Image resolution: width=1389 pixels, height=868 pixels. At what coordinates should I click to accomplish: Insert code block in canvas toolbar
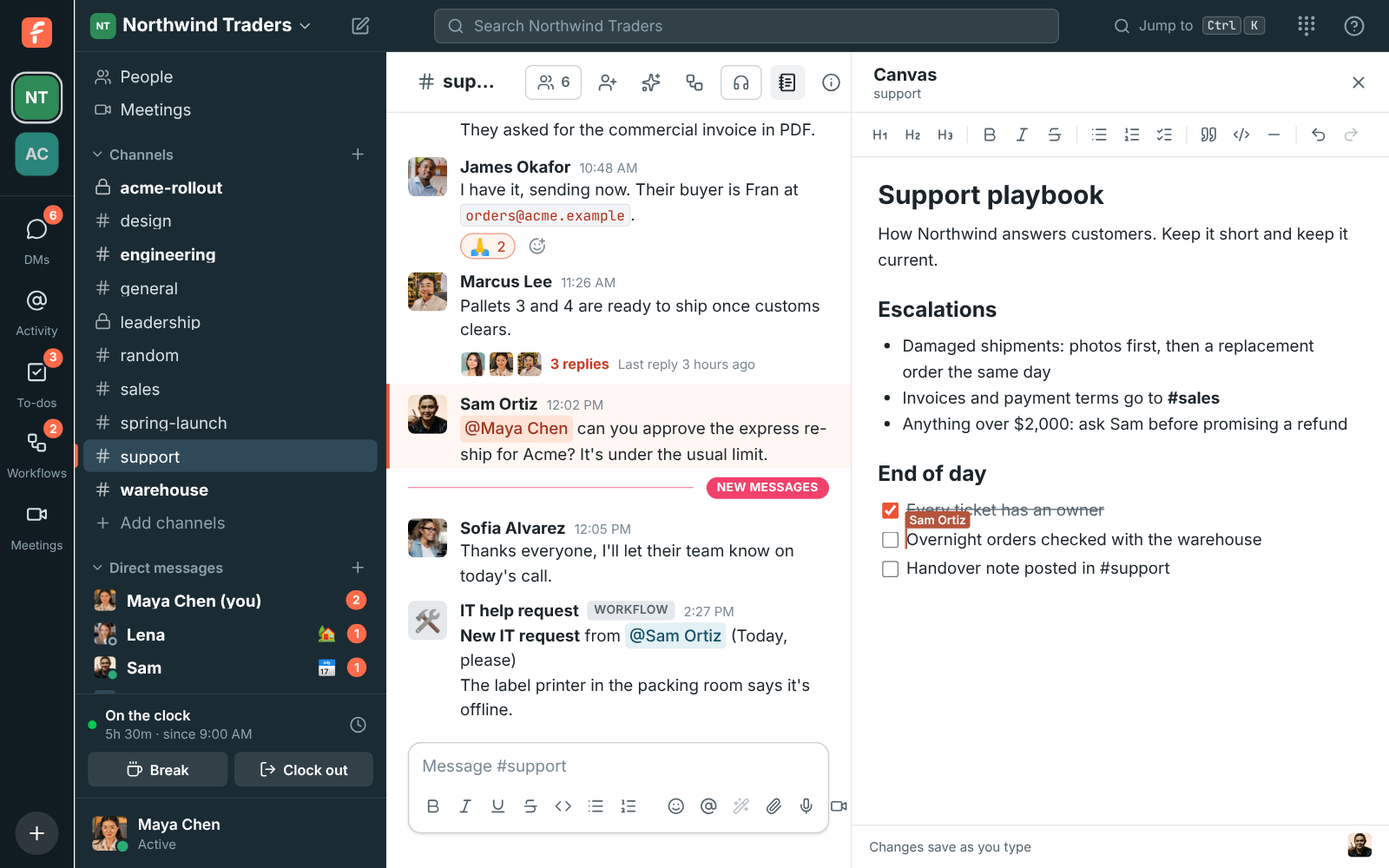click(x=1241, y=135)
